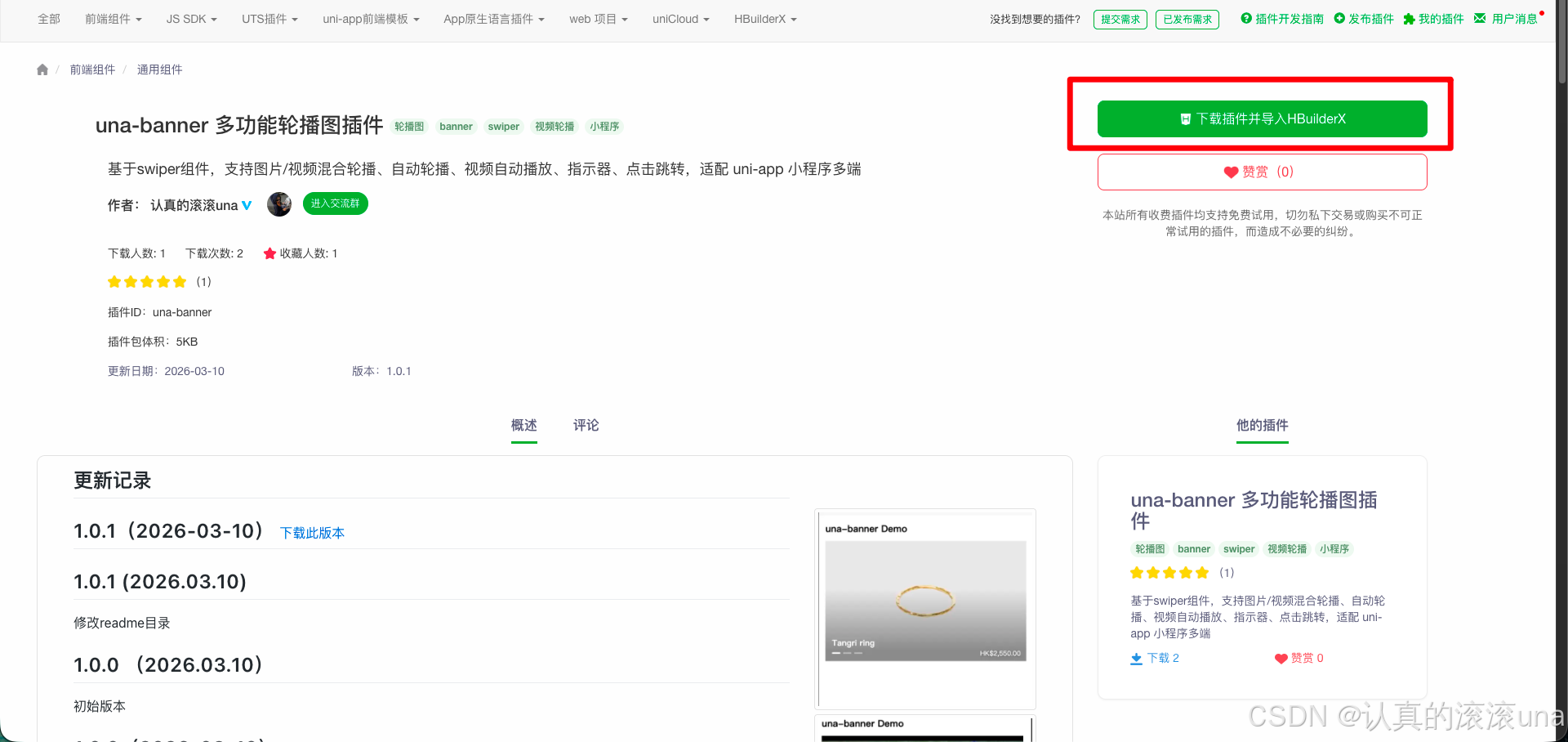The image size is (1568, 742).
Task: Select the 他的插件 tab
Action: tap(1263, 426)
